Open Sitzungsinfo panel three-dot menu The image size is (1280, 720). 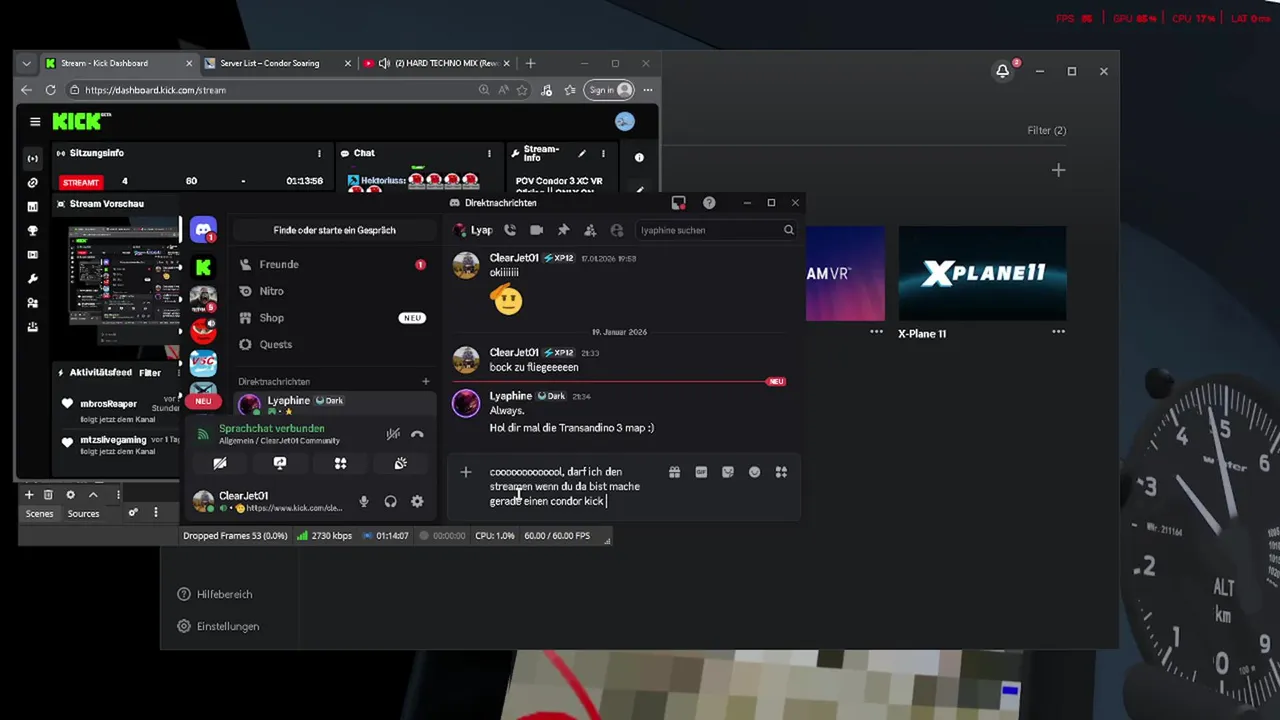tap(319, 154)
